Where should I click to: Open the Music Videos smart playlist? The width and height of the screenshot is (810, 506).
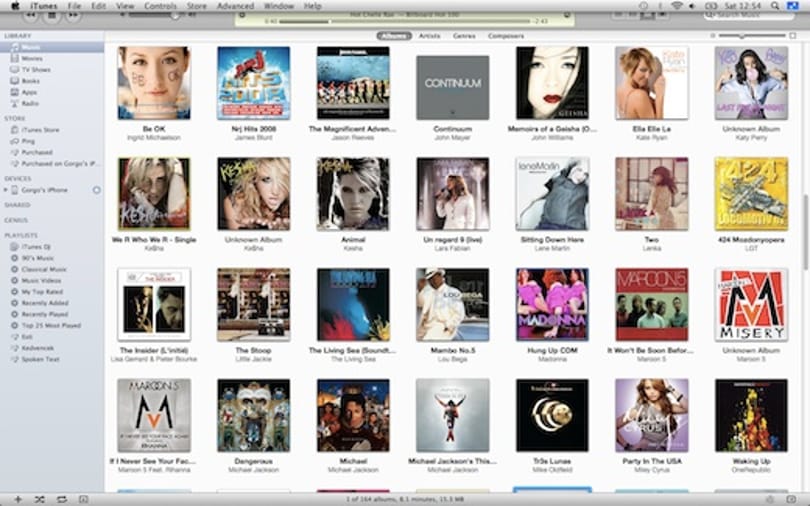(x=52, y=281)
